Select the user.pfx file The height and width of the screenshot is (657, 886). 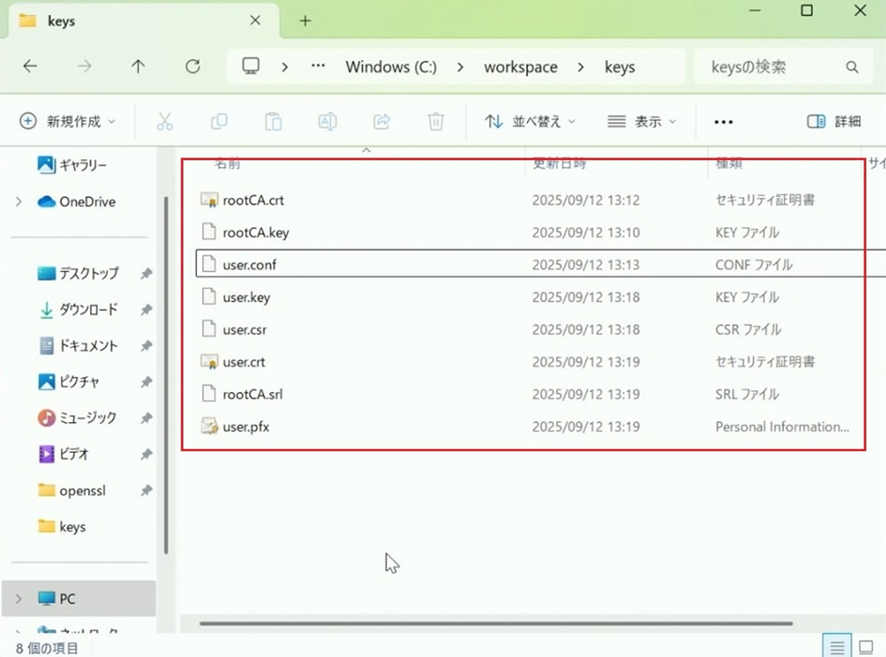(x=246, y=427)
